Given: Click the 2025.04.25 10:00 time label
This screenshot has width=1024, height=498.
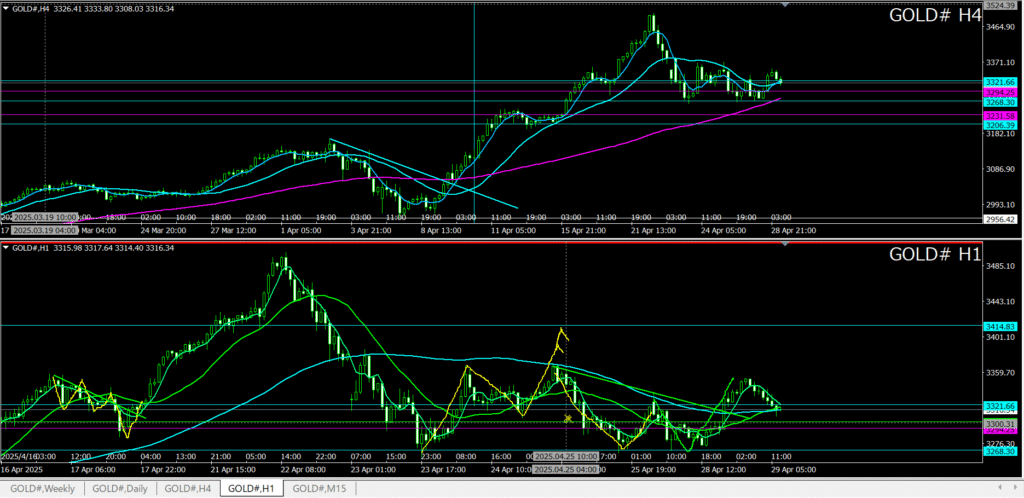Looking at the screenshot, I should coord(566,457).
